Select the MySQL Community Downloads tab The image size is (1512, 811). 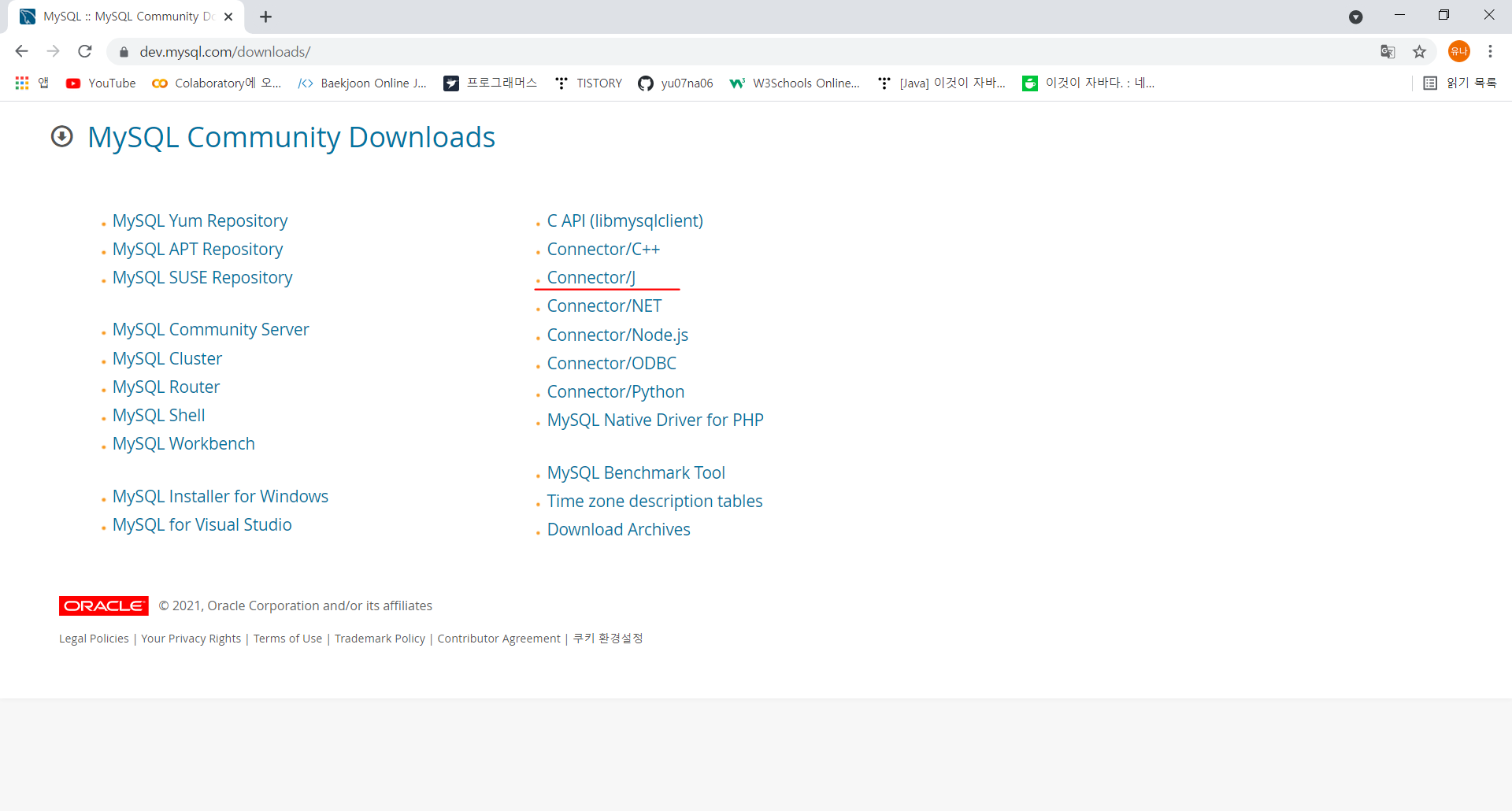tap(126, 17)
